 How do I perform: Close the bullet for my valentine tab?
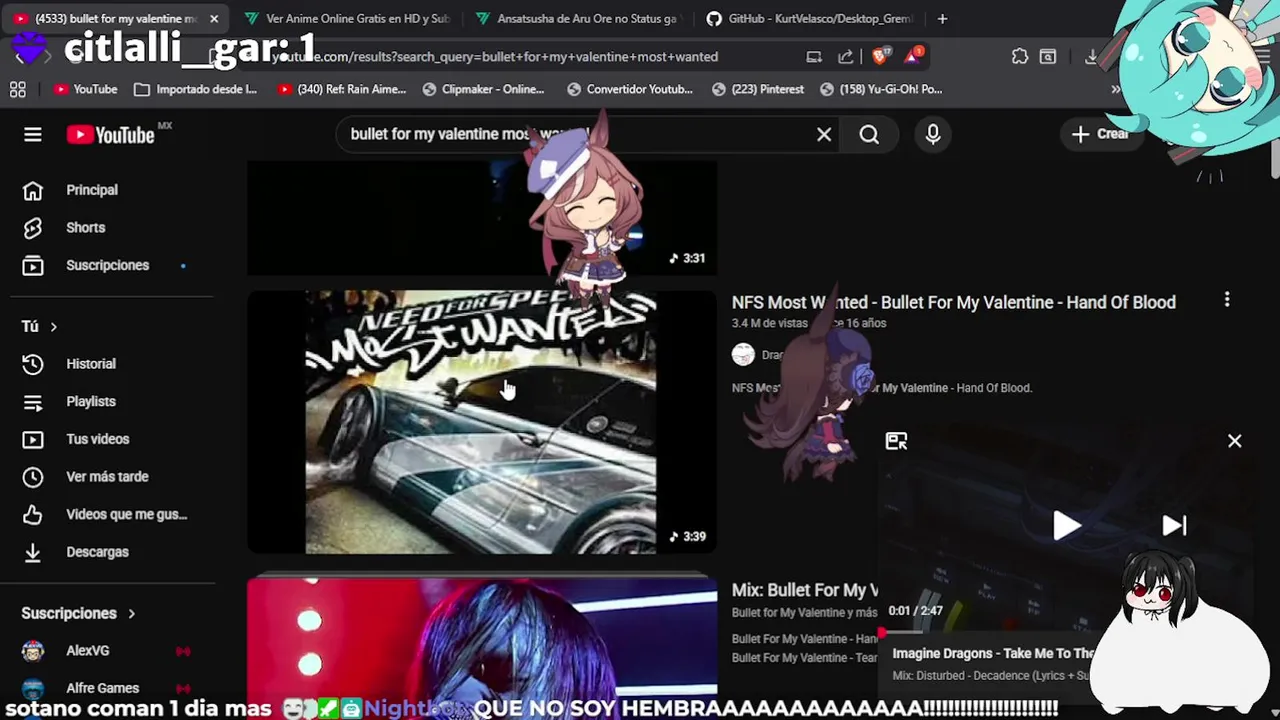(x=214, y=18)
